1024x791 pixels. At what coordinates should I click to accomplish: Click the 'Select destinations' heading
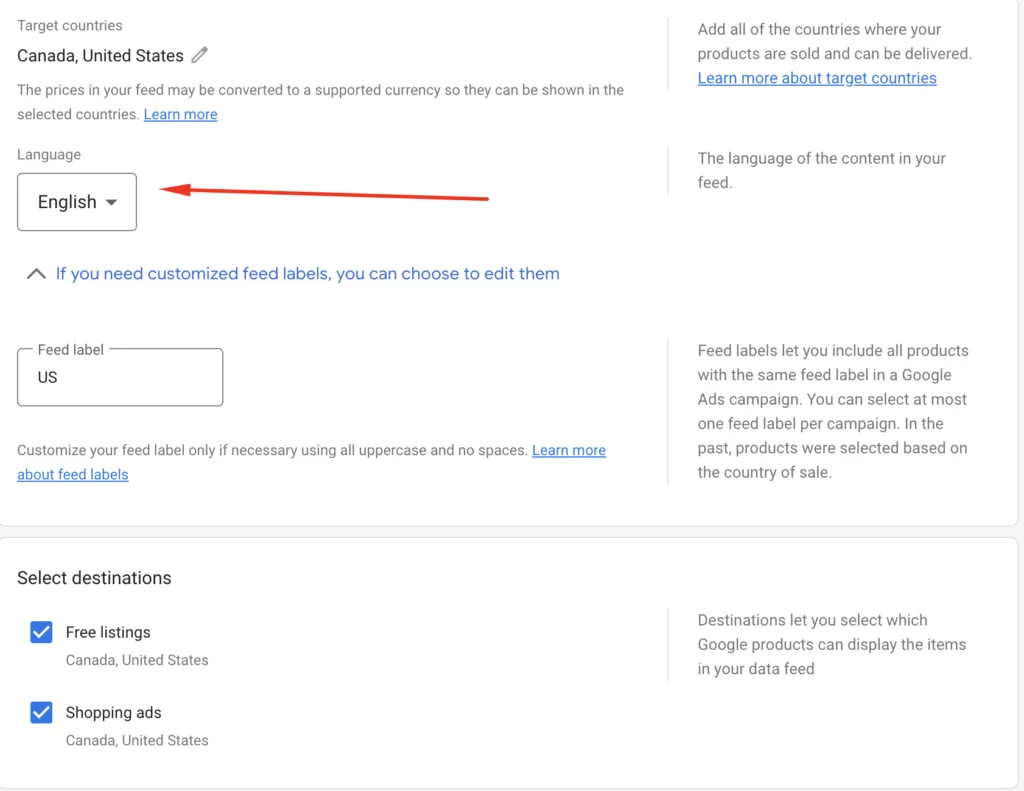pos(94,578)
